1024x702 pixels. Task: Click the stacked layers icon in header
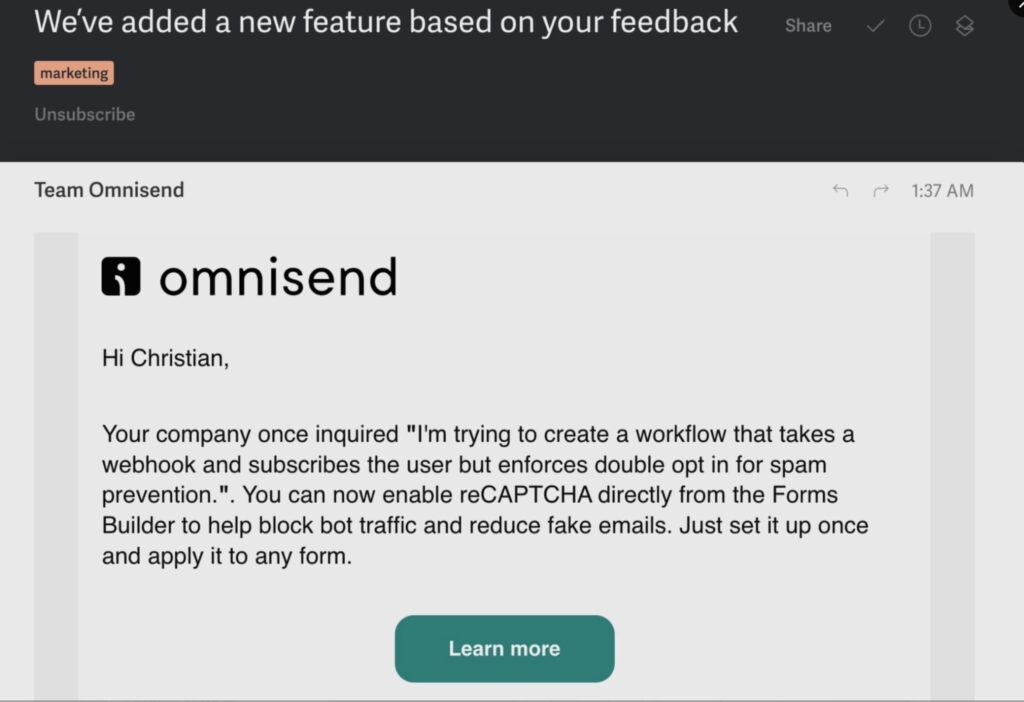(964, 27)
